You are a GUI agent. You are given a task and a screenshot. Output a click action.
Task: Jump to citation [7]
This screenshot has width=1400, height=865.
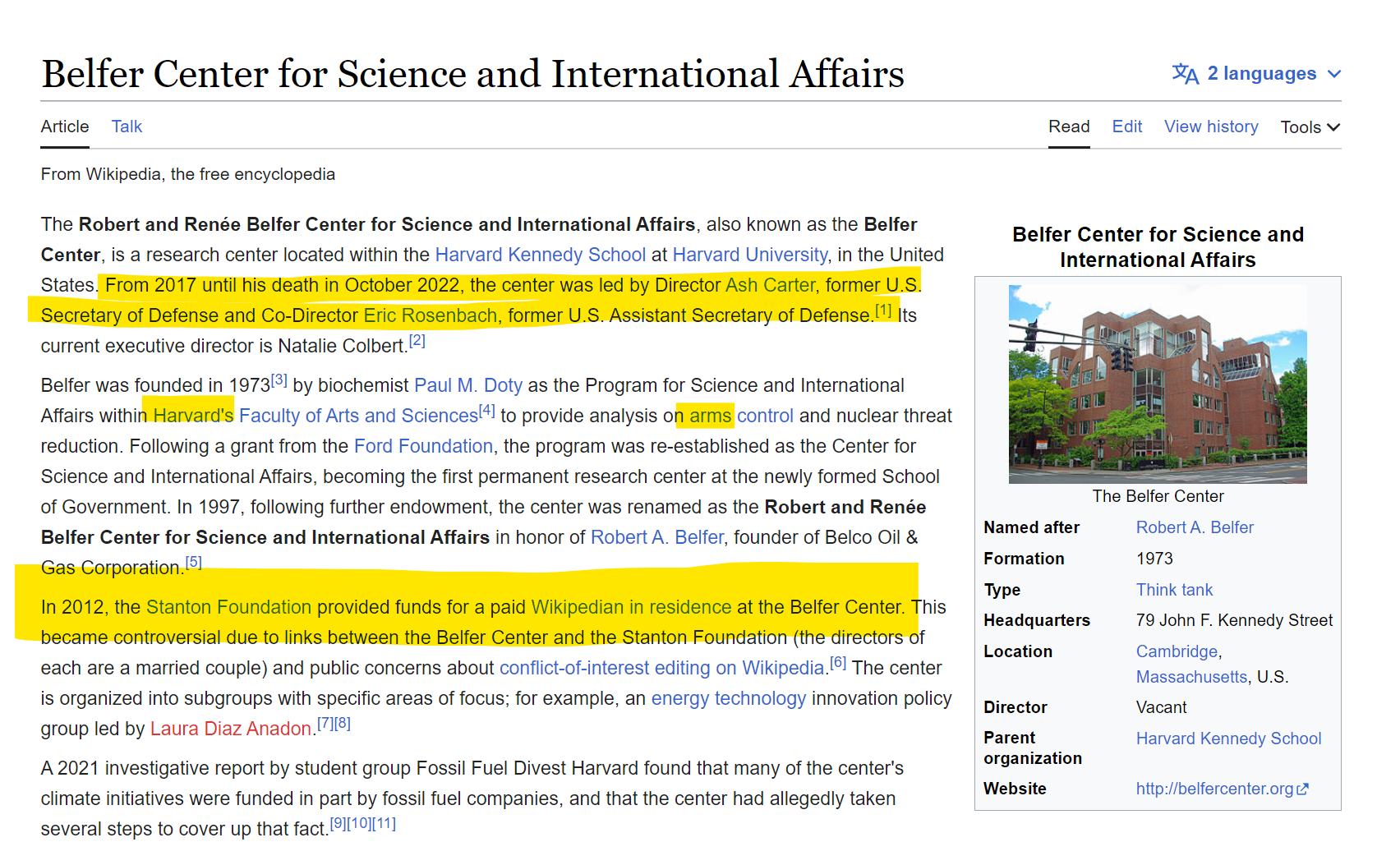pyautogui.click(x=325, y=724)
